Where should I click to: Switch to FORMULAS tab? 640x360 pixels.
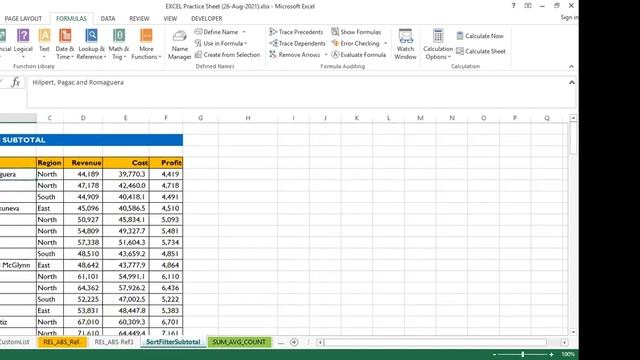pyautogui.click(x=71, y=19)
